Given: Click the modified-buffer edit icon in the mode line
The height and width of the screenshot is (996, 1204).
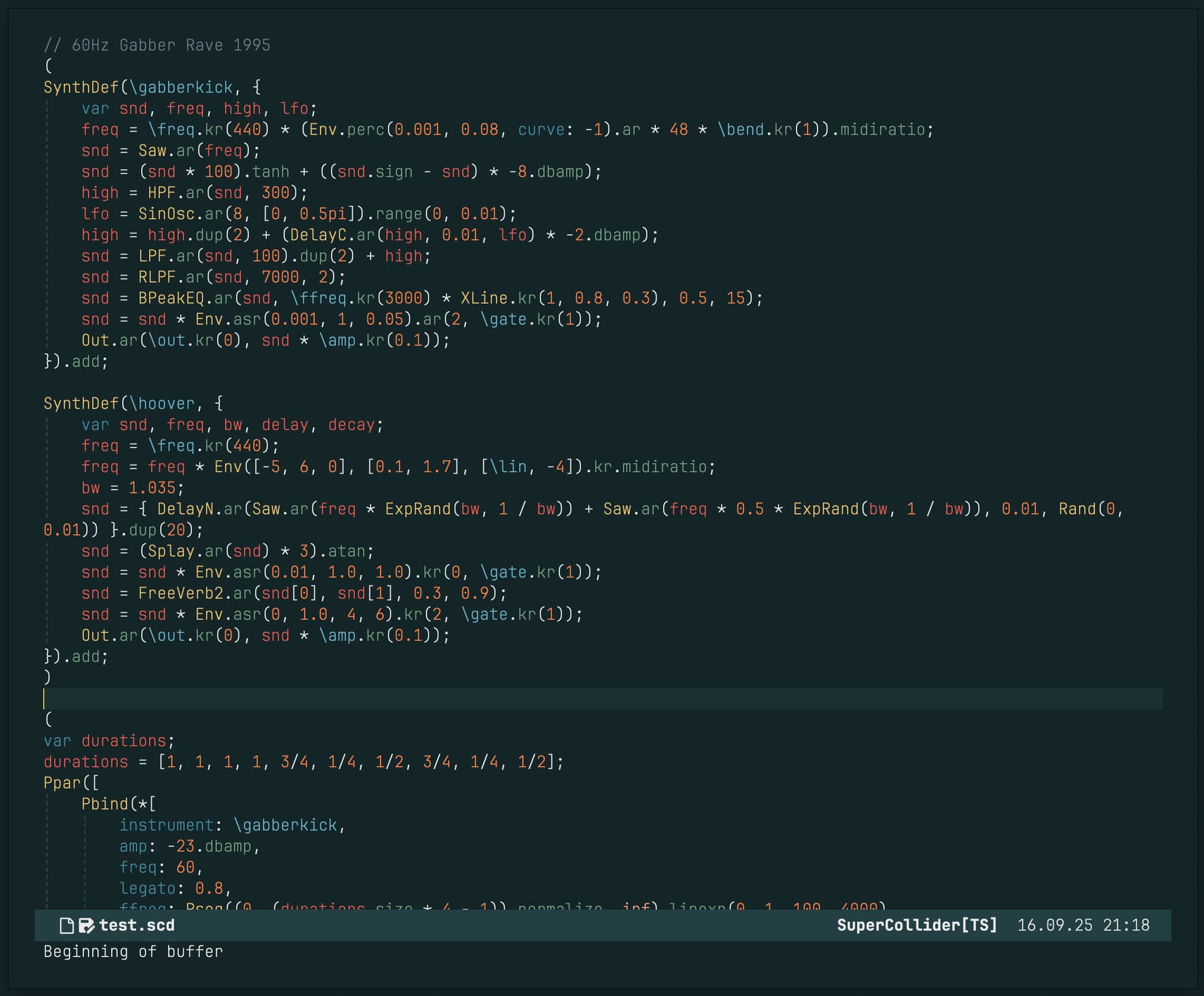Looking at the screenshot, I should (86, 926).
